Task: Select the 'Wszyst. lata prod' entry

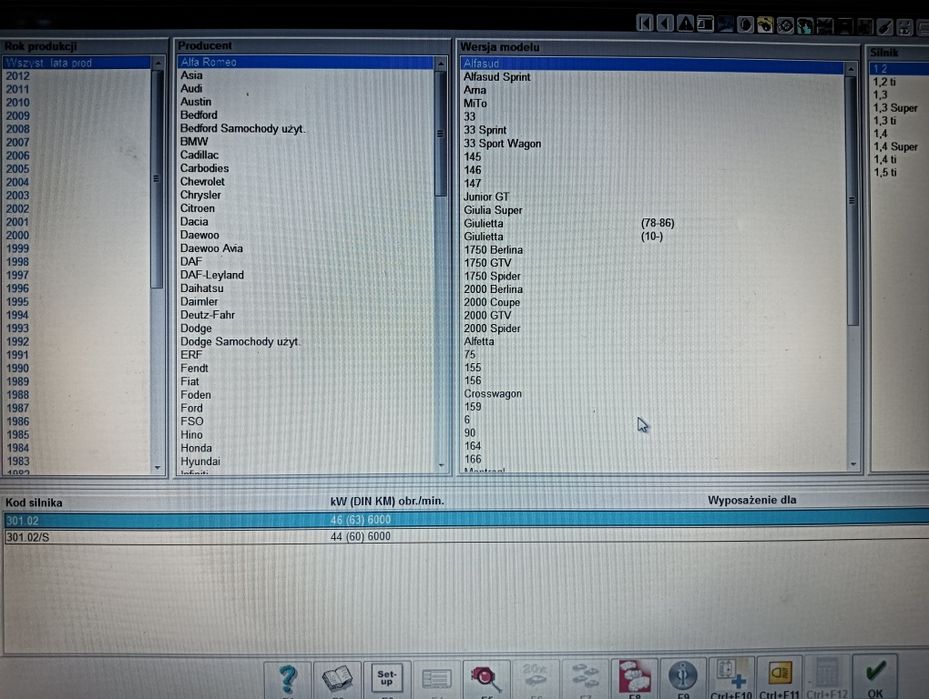Action: tap(77, 63)
